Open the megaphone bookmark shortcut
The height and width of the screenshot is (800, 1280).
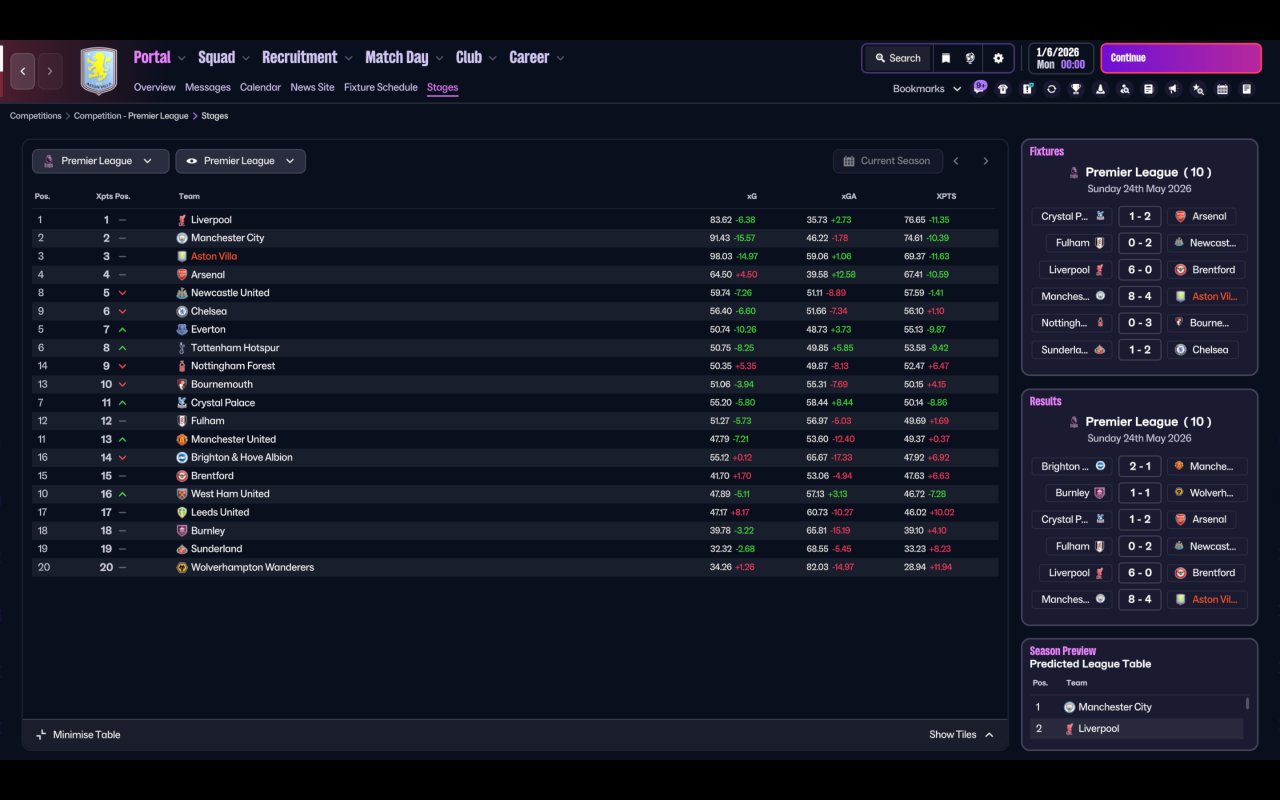(x=1173, y=89)
